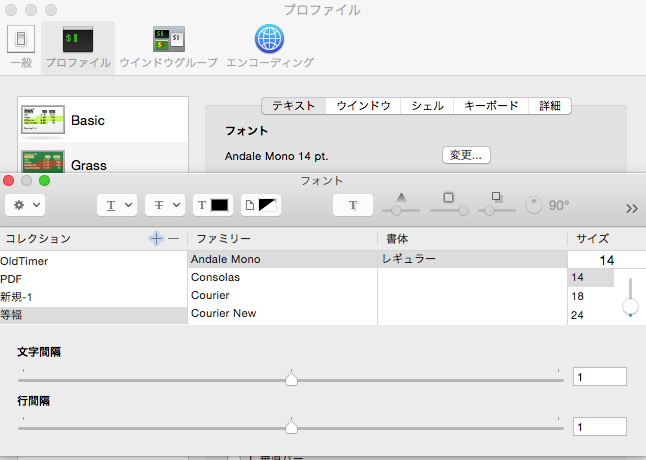Viewport: 646px width, 460px height.
Task: Click the gear action menu in Fonts panel
Action: click(24, 205)
